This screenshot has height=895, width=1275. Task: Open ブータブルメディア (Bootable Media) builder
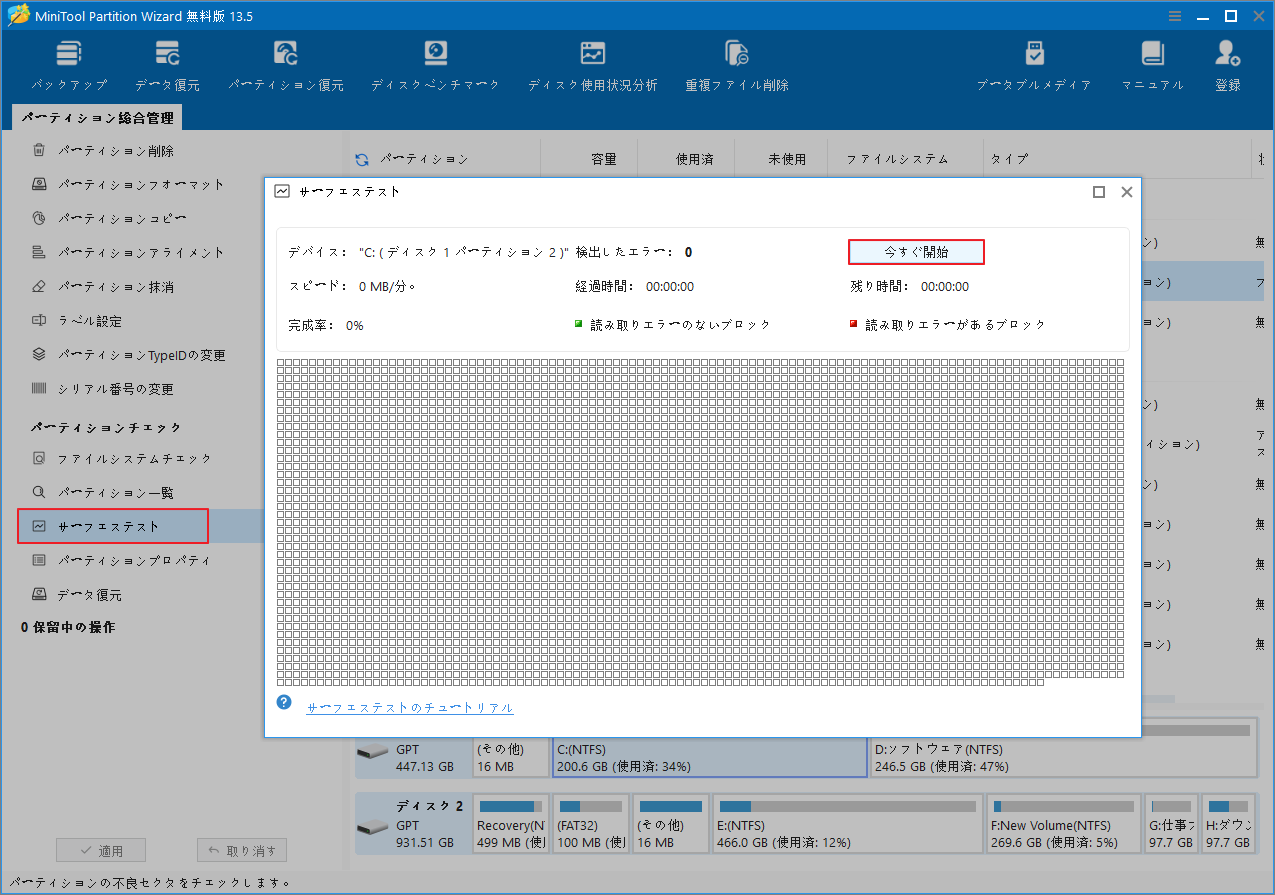pyautogui.click(x=1034, y=63)
